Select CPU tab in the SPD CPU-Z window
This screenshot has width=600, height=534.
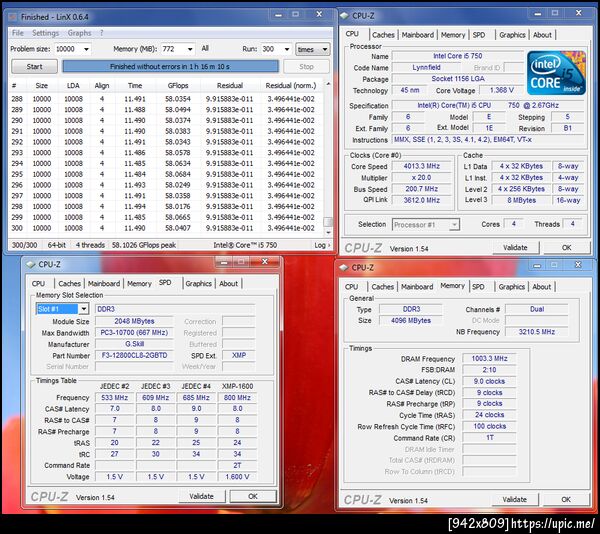coord(38,283)
